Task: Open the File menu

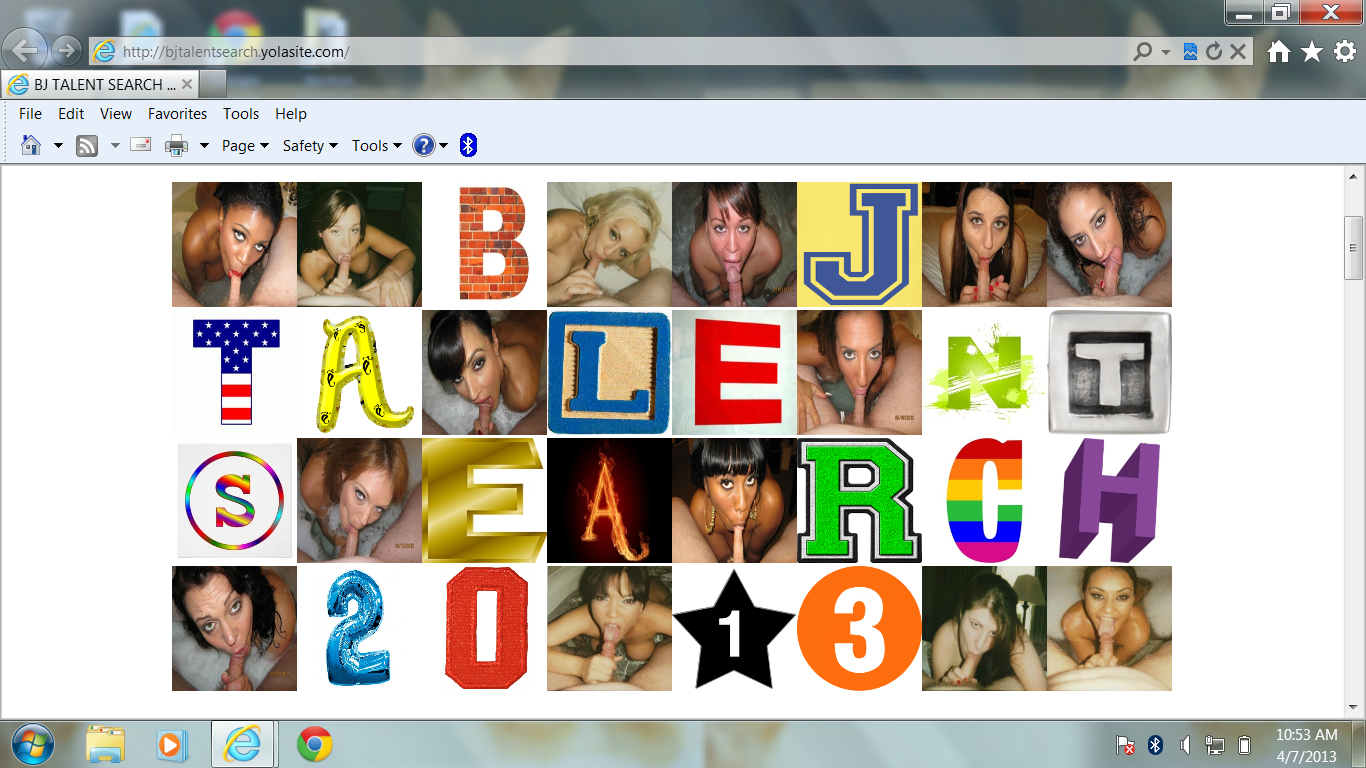Action: [30, 114]
